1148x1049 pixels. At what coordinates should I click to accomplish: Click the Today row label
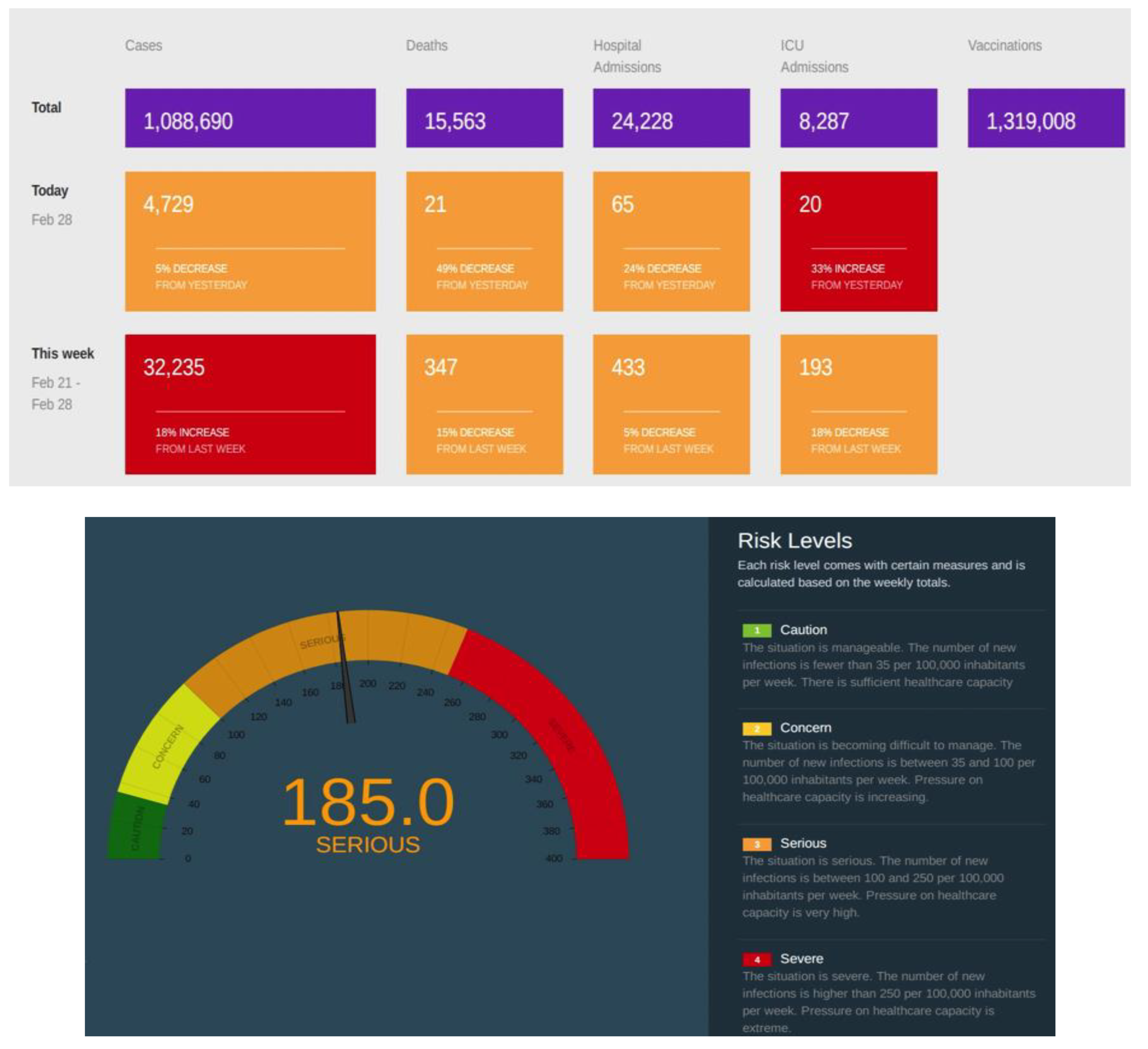tap(50, 192)
